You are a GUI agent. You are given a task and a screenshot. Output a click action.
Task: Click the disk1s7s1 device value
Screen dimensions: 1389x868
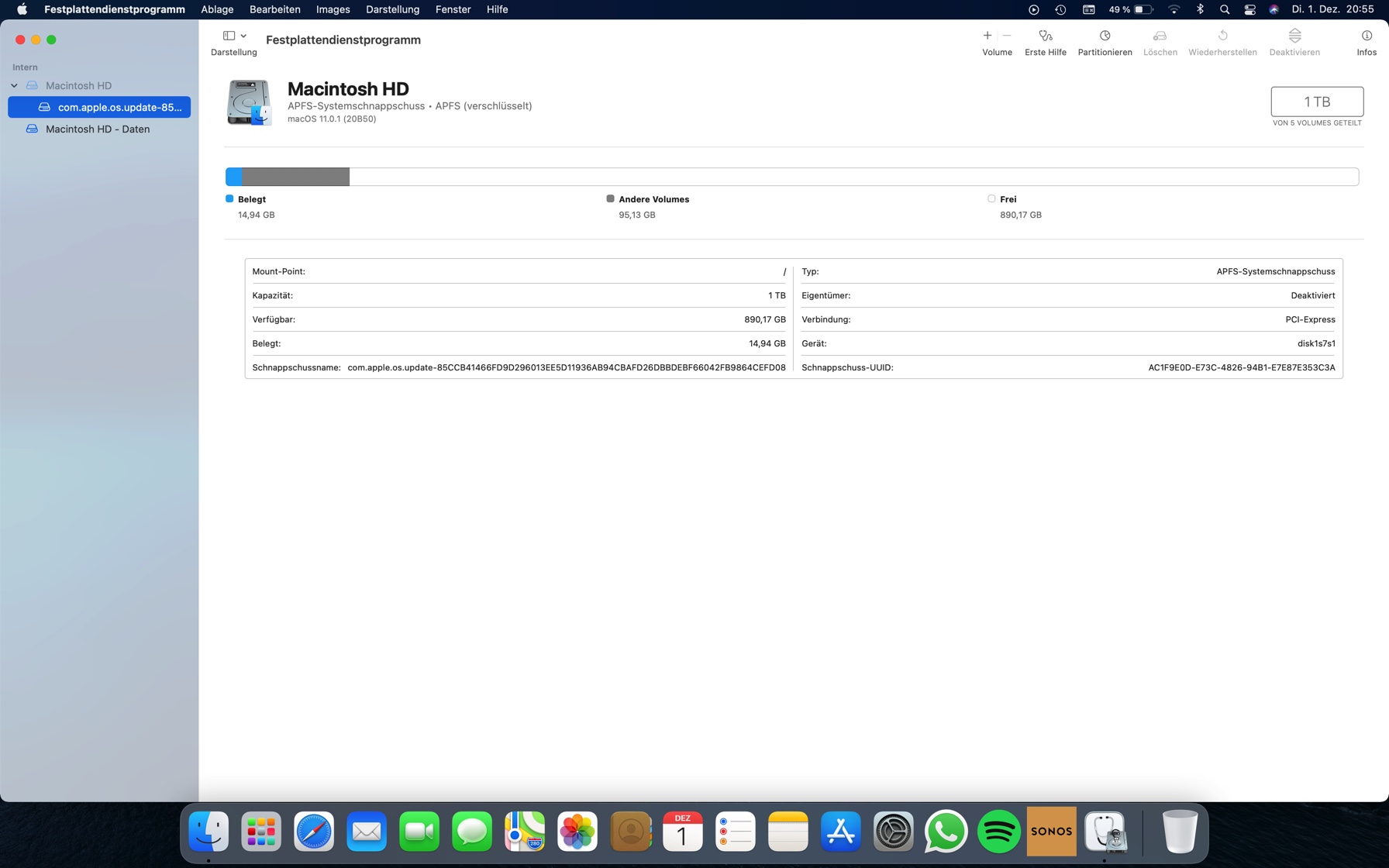[1316, 343]
